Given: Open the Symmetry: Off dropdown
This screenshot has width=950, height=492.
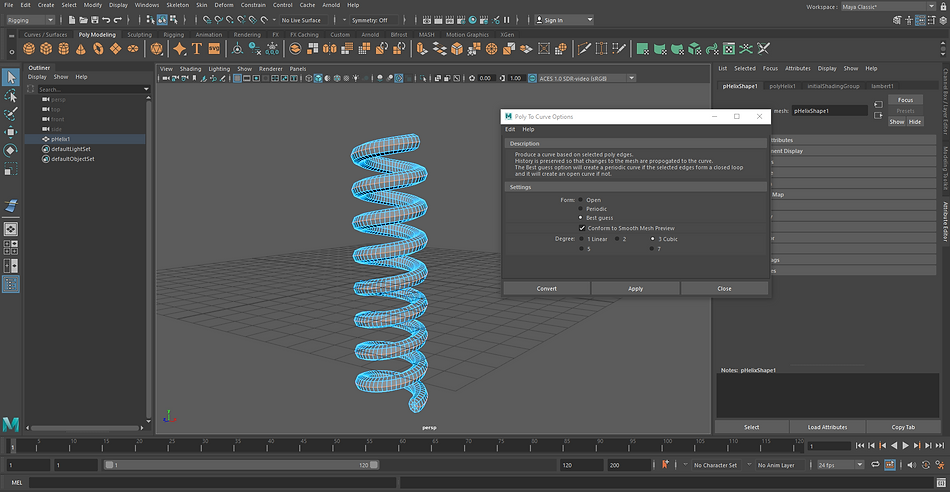Looking at the screenshot, I should pos(374,20).
